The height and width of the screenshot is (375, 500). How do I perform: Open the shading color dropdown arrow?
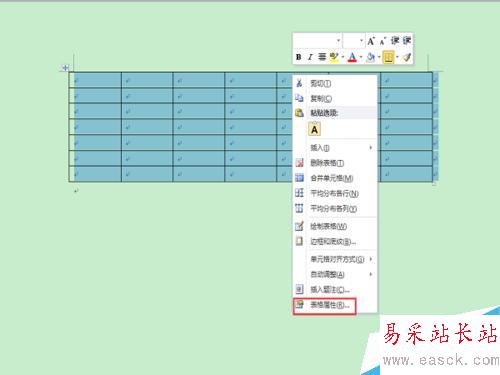point(379,57)
